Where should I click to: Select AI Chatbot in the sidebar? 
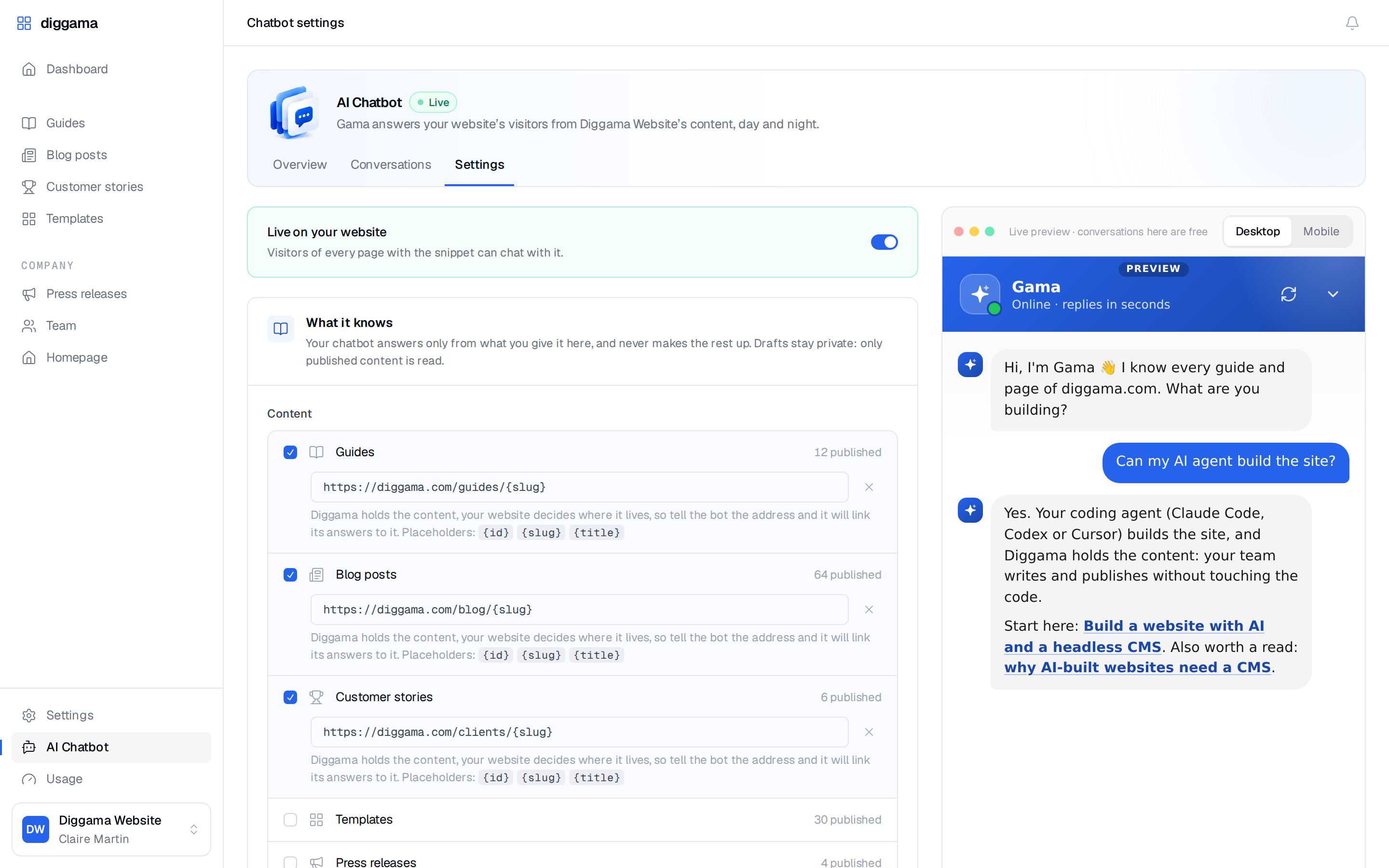111,747
